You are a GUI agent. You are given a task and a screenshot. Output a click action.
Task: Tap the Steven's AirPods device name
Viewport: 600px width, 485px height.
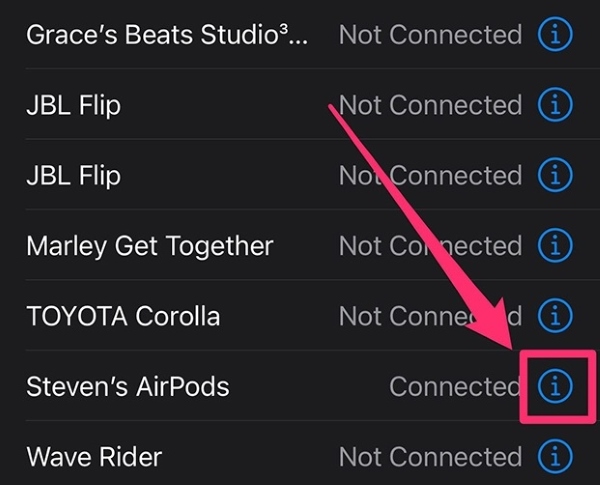(128, 386)
